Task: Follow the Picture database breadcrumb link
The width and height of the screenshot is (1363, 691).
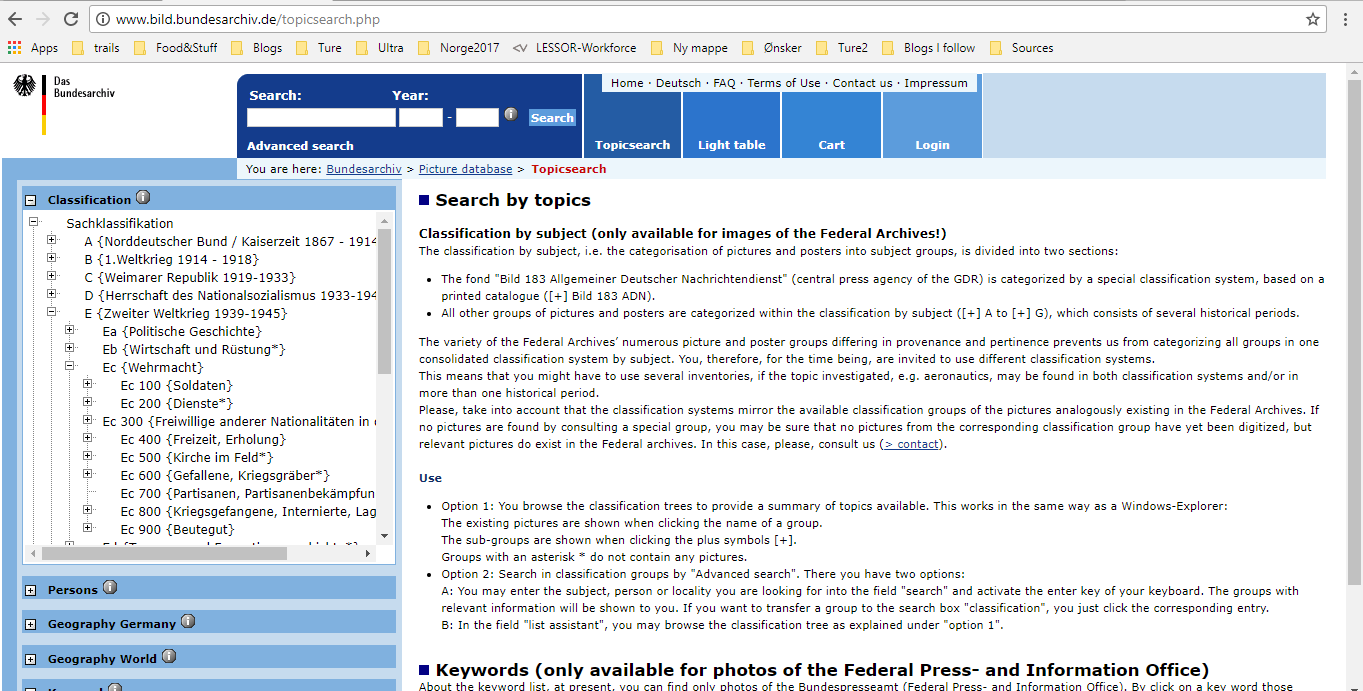Action: tap(465, 169)
